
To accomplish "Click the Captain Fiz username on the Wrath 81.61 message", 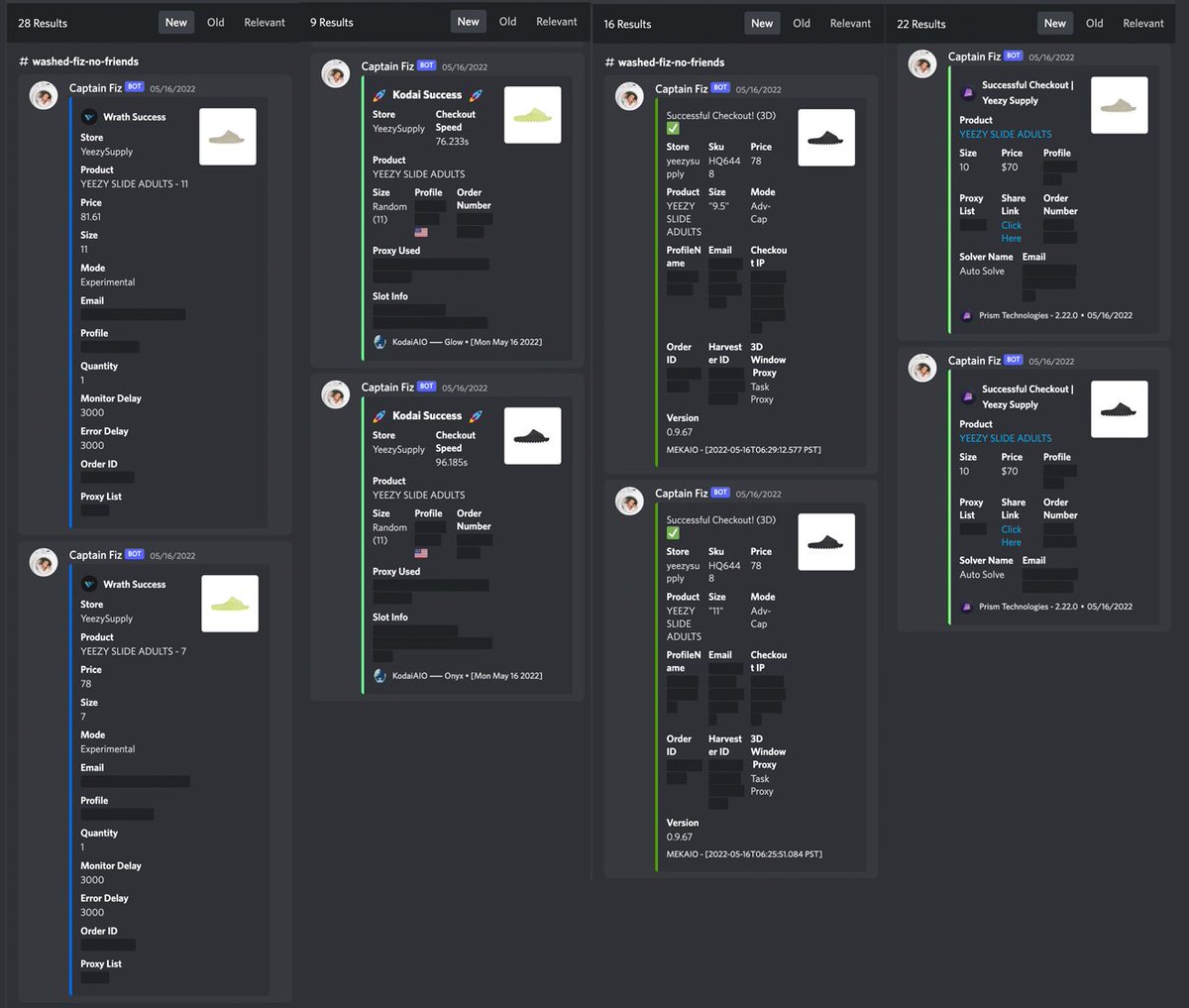I will tap(95, 88).
